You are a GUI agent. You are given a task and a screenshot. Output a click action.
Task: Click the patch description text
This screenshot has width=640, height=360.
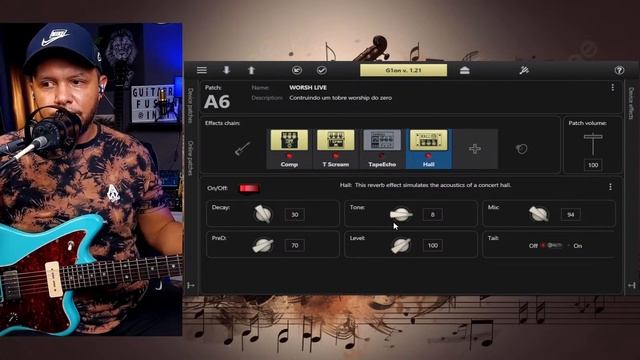coord(340,98)
